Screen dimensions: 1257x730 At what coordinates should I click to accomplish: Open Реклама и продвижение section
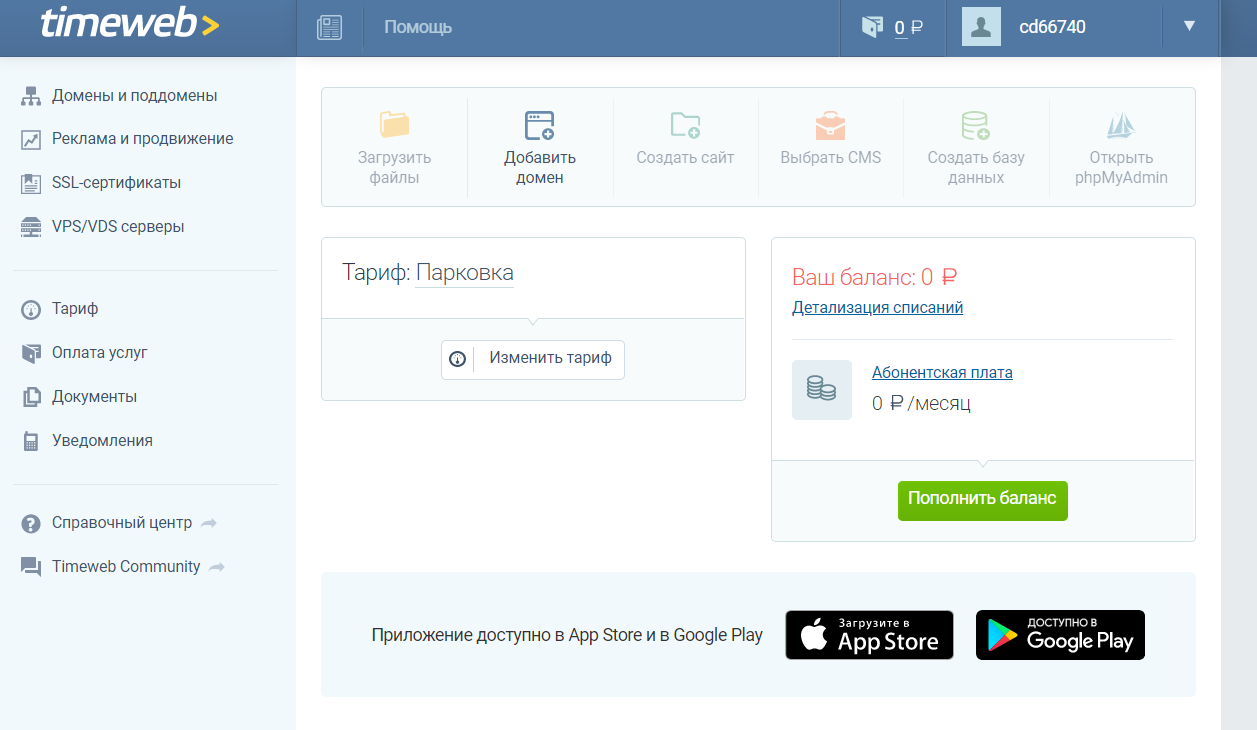(143, 139)
